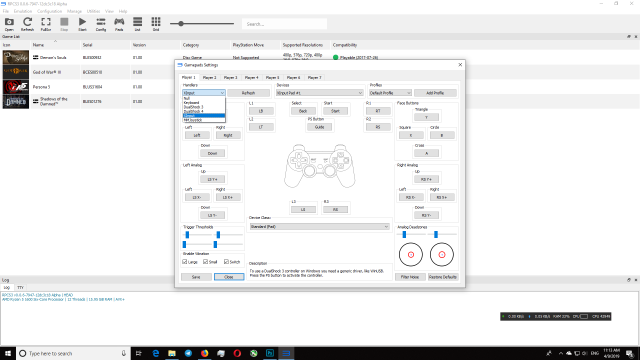Click the DualShock controller illustration

coord(320,166)
